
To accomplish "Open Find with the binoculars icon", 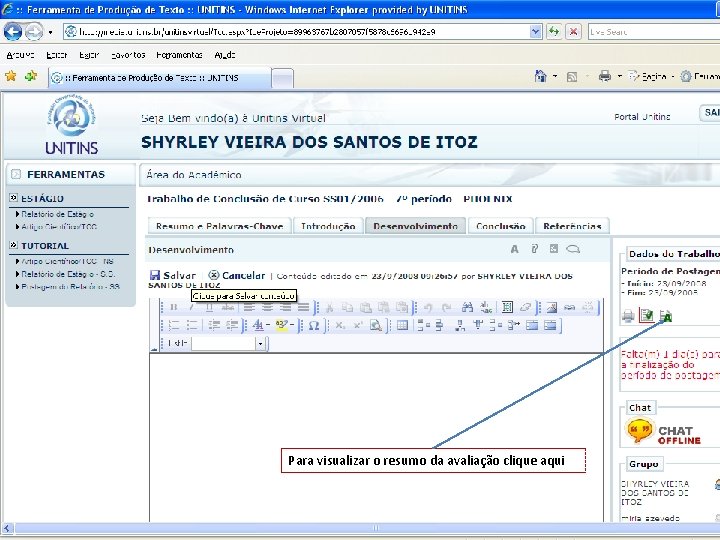I will point(467,307).
